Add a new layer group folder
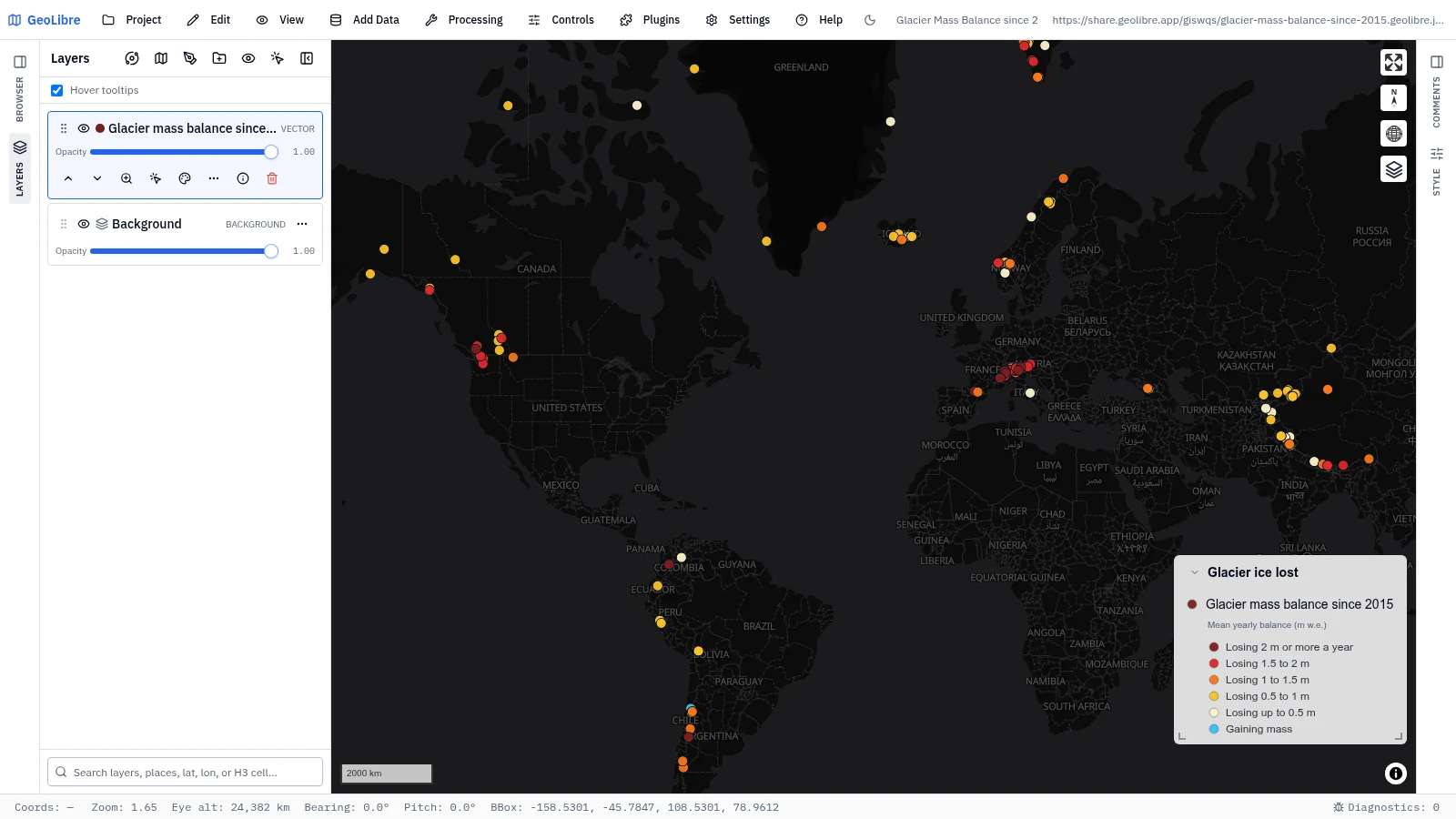Screen dimensions: 1456x819 (219, 58)
